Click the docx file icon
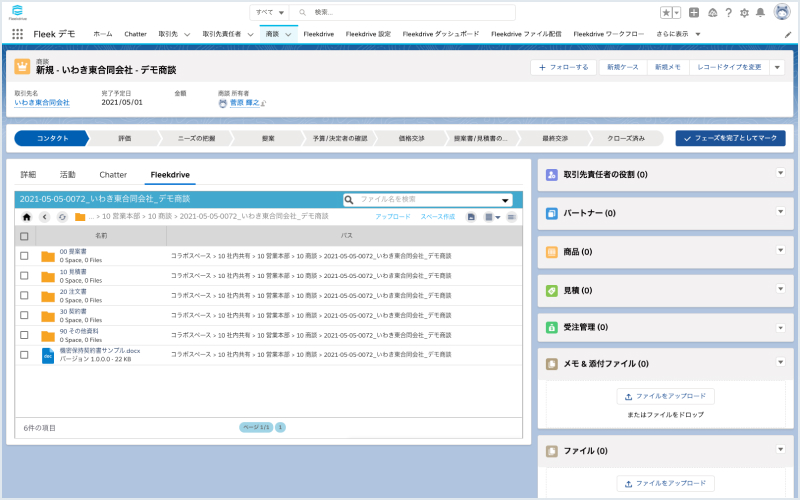 click(x=48, y=355)
